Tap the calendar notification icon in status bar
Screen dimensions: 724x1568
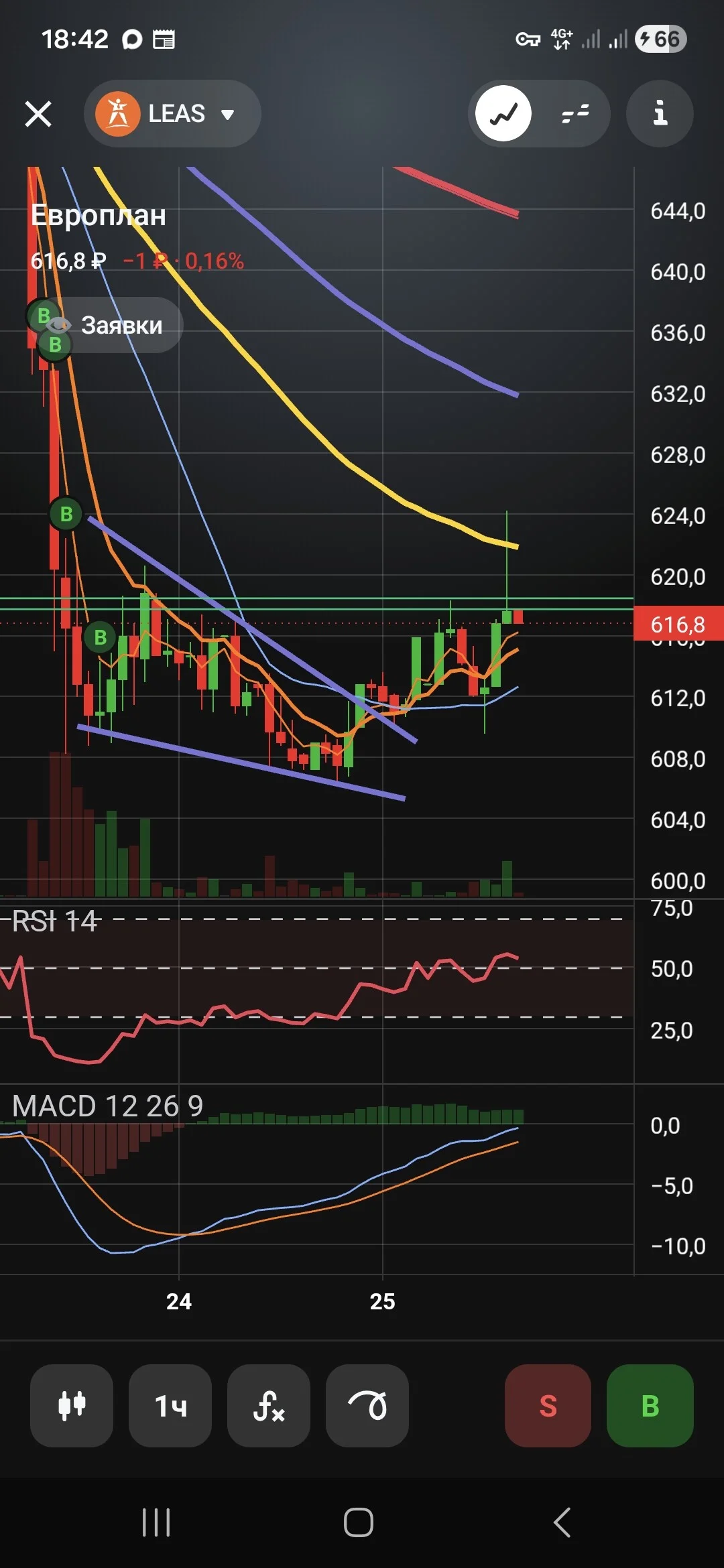click(164, 40)
